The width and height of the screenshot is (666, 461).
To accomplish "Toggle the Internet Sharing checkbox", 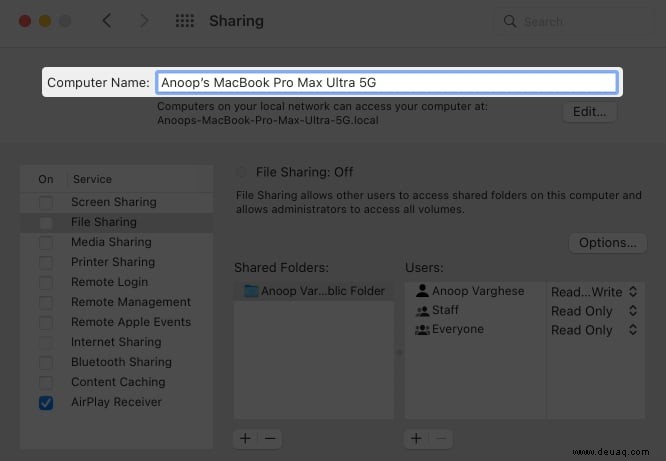I will point(46,342).
